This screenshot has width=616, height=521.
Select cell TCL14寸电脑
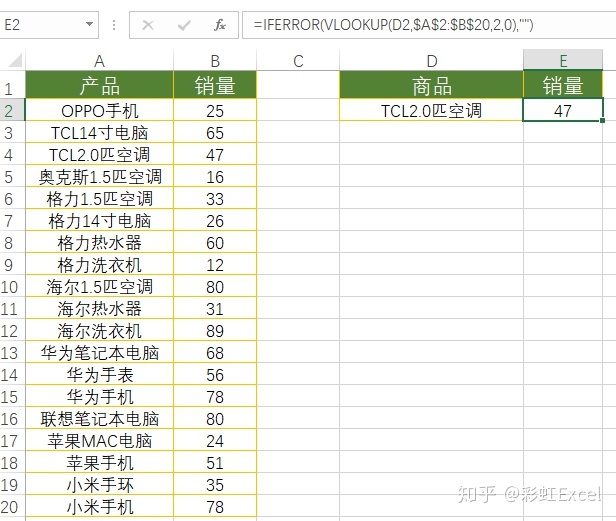point(99,132)
